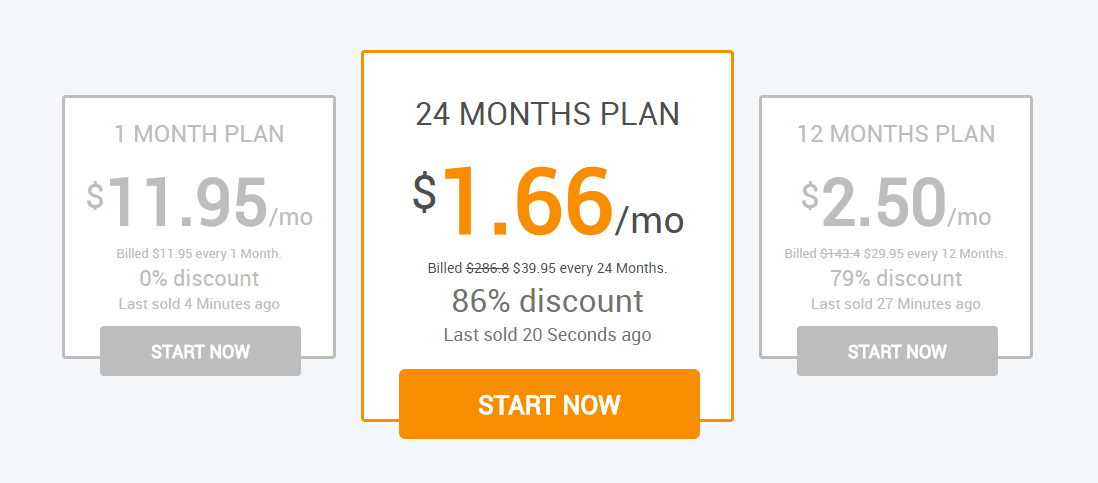Click START NOW under 12 Months Plan
Viewport: 1098px width, 483px height.
(897, 351)
